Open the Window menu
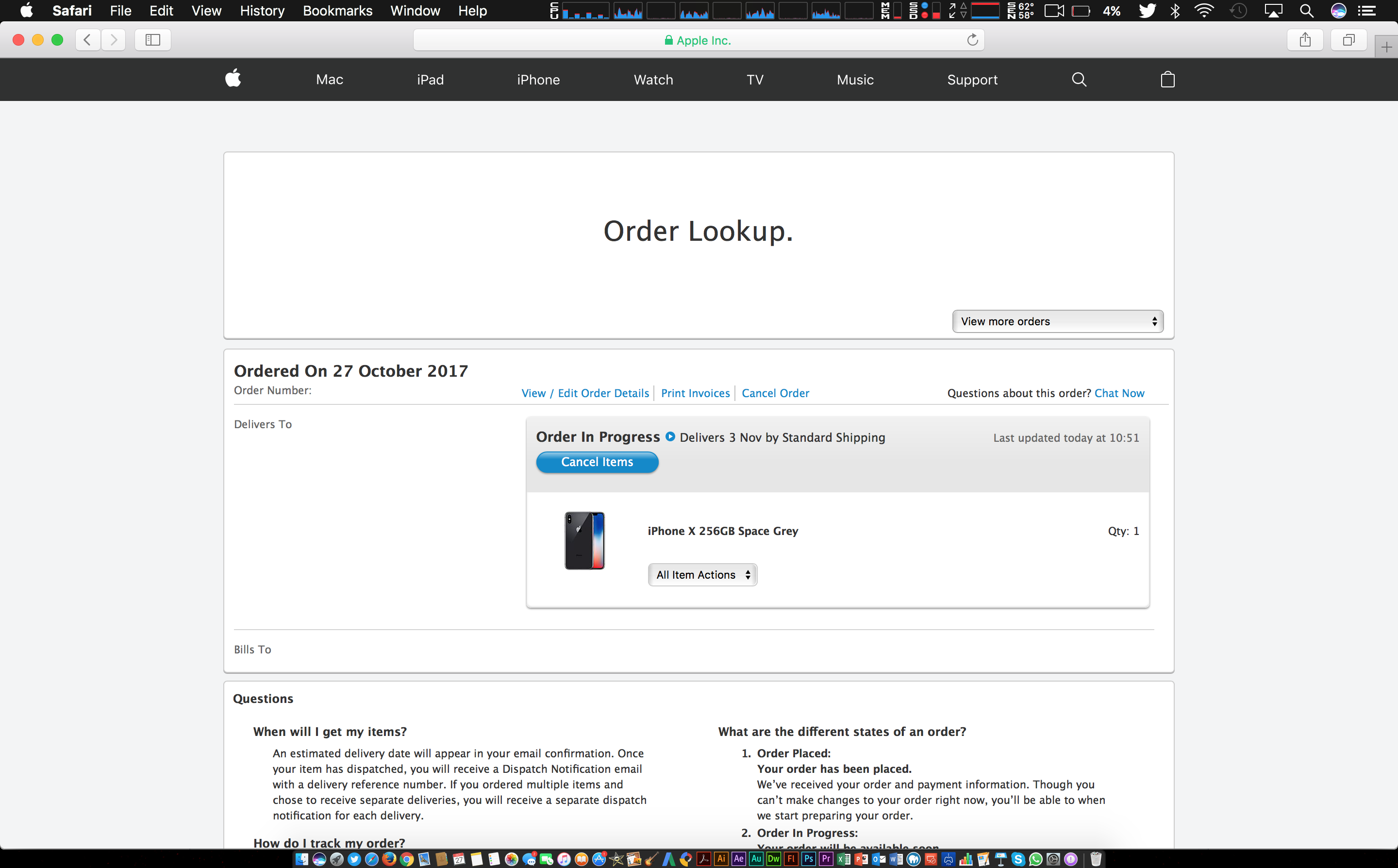The height and width of the screenshot is (868, 1398). [415, 10]
